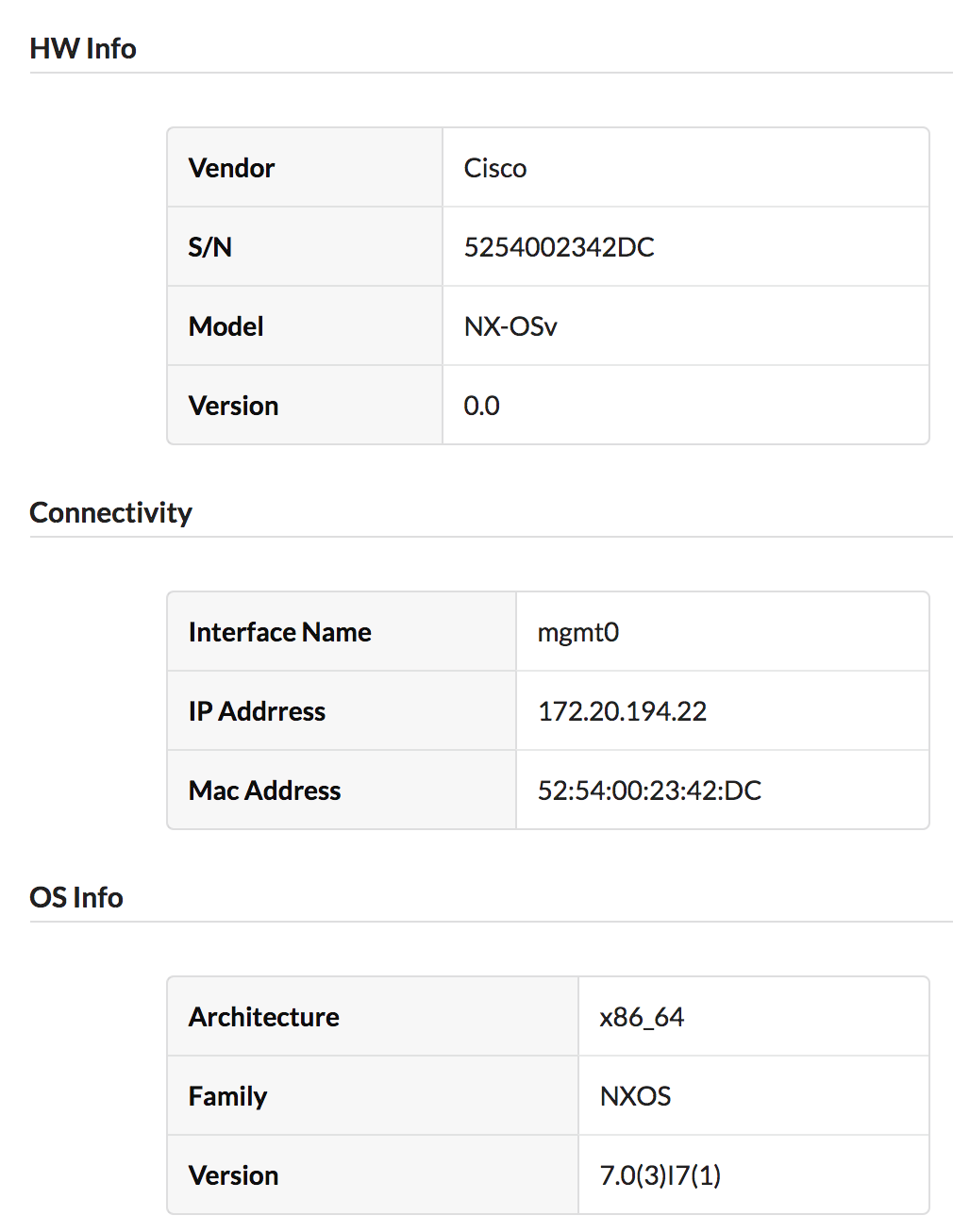Screen dimensions: 953x1232
Task: Click the hardware version 0.0 value
Action: point(481,407)
